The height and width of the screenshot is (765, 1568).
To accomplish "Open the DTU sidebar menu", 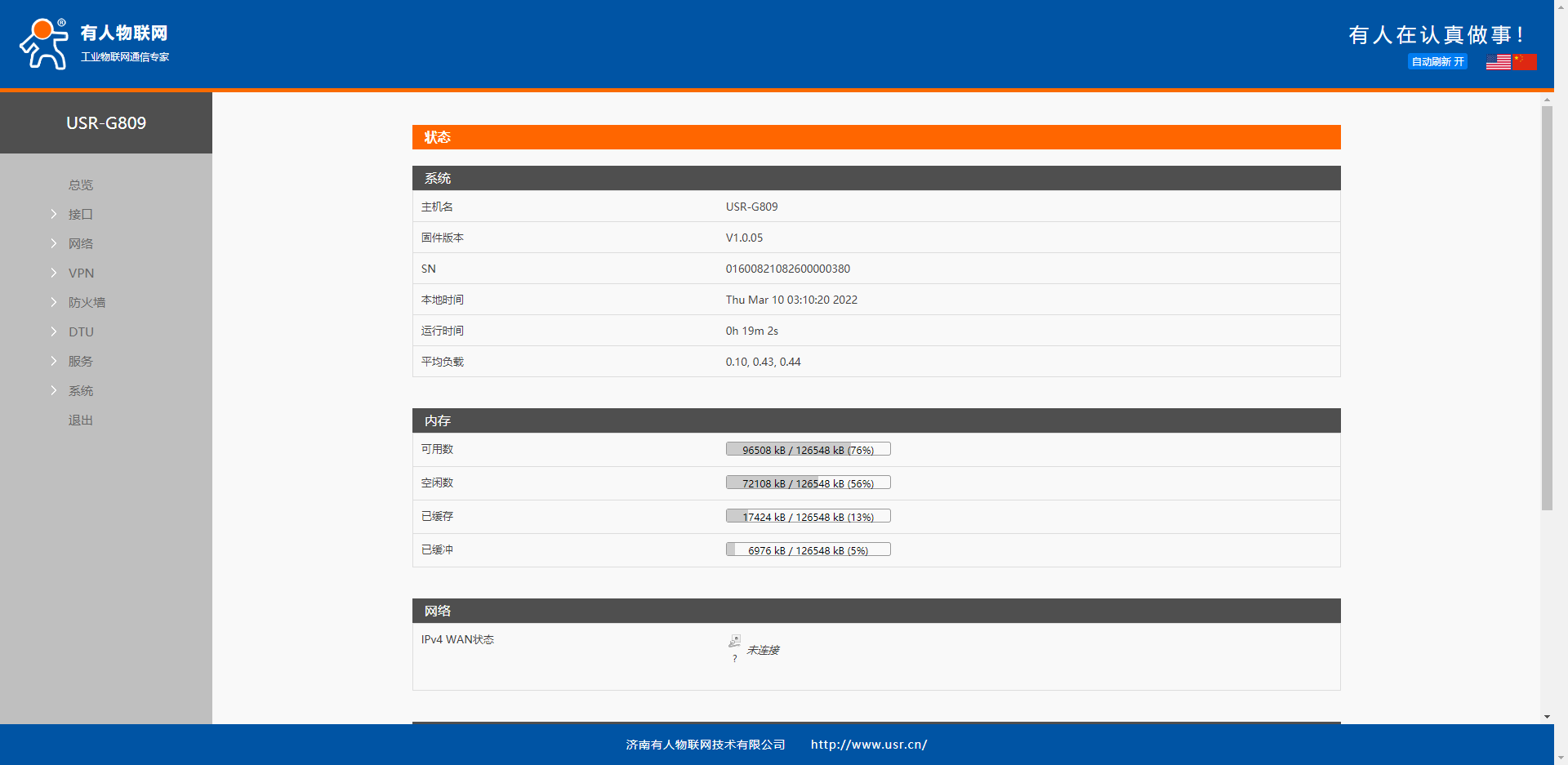I will pyautogui.click(x=81, y=331).
